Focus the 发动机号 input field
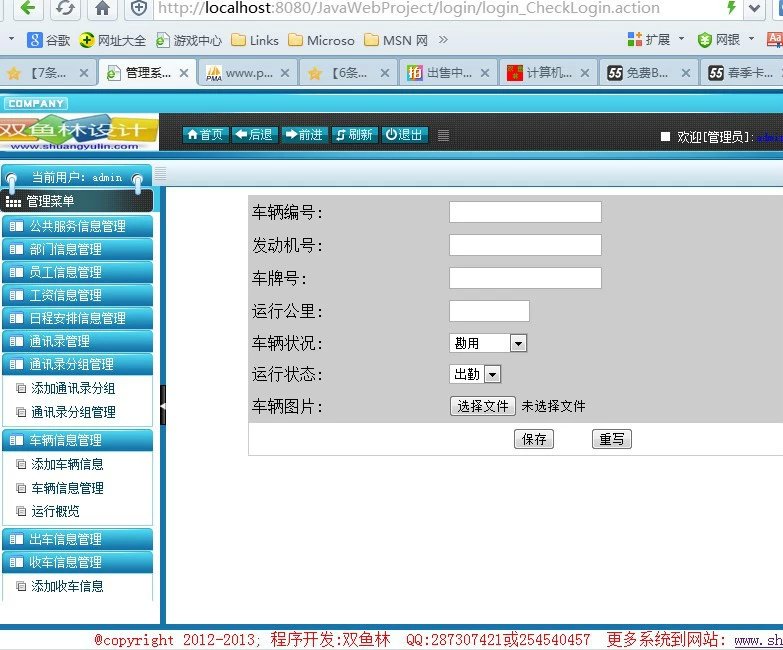The height and width of the screenshot is (650, 783). coord(525,245)
